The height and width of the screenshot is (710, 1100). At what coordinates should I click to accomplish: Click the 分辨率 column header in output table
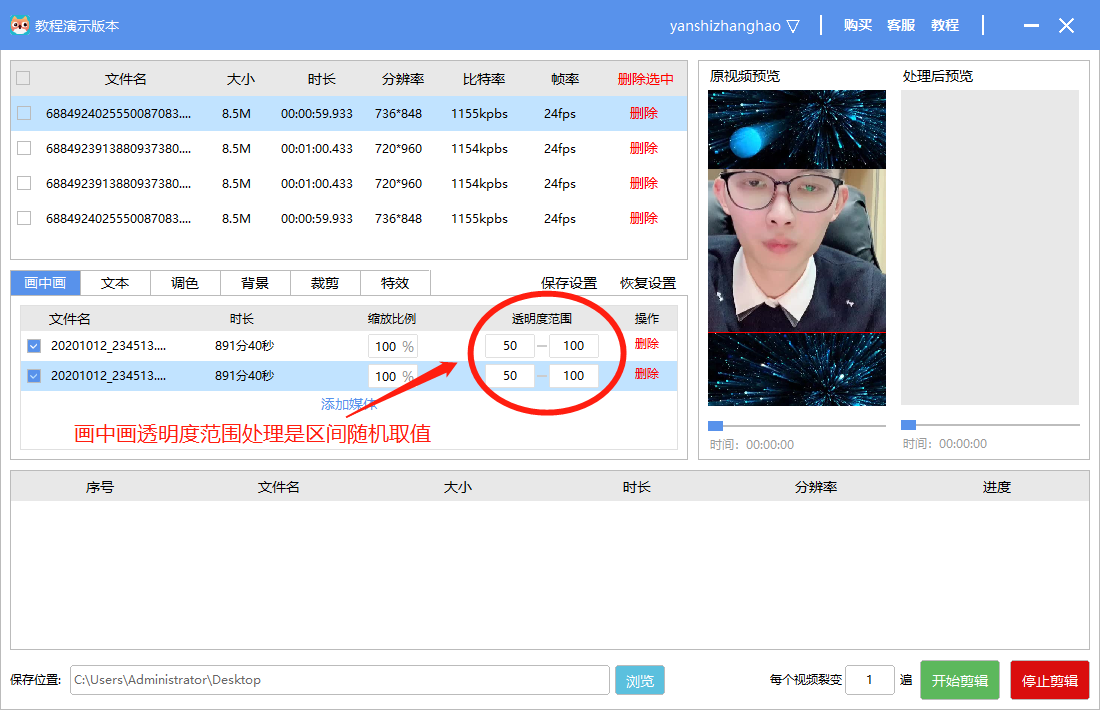(x=816, y=487)
